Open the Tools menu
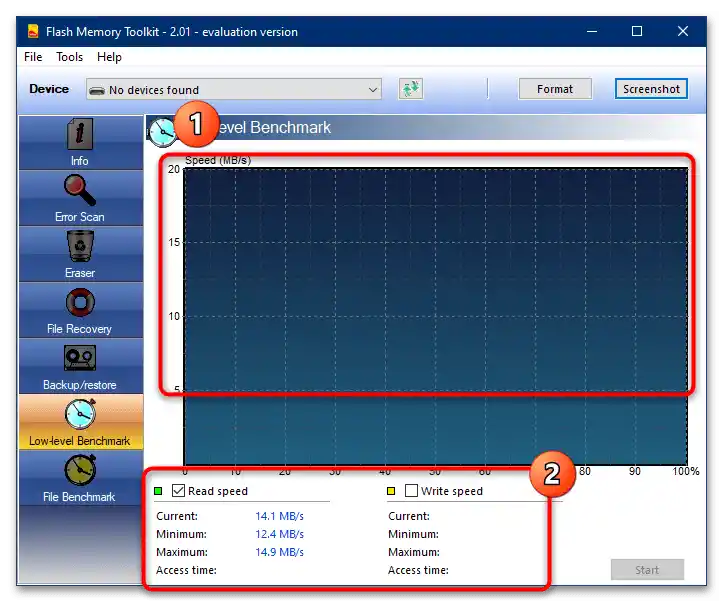This screenshot has width=723, height=602. [x=69, y=57]
